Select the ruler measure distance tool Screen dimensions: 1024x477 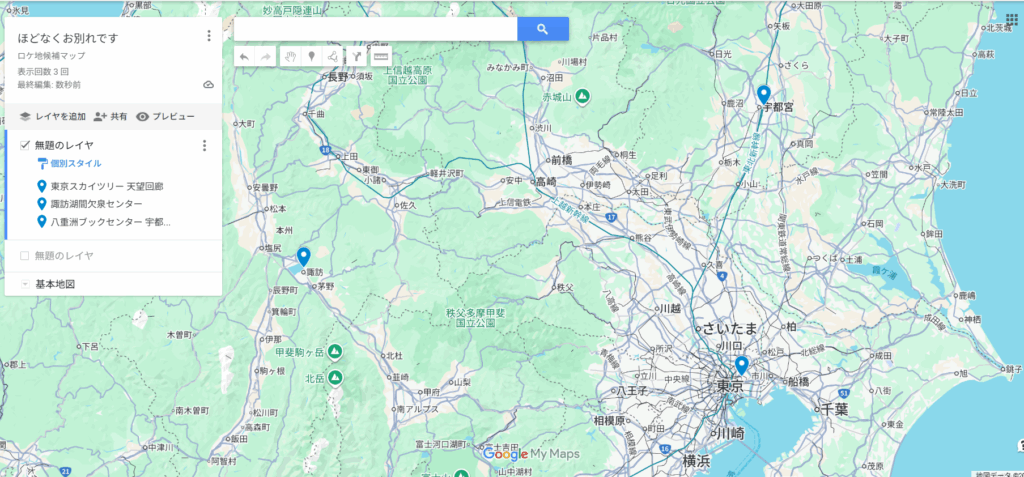(x=381, y=57)
